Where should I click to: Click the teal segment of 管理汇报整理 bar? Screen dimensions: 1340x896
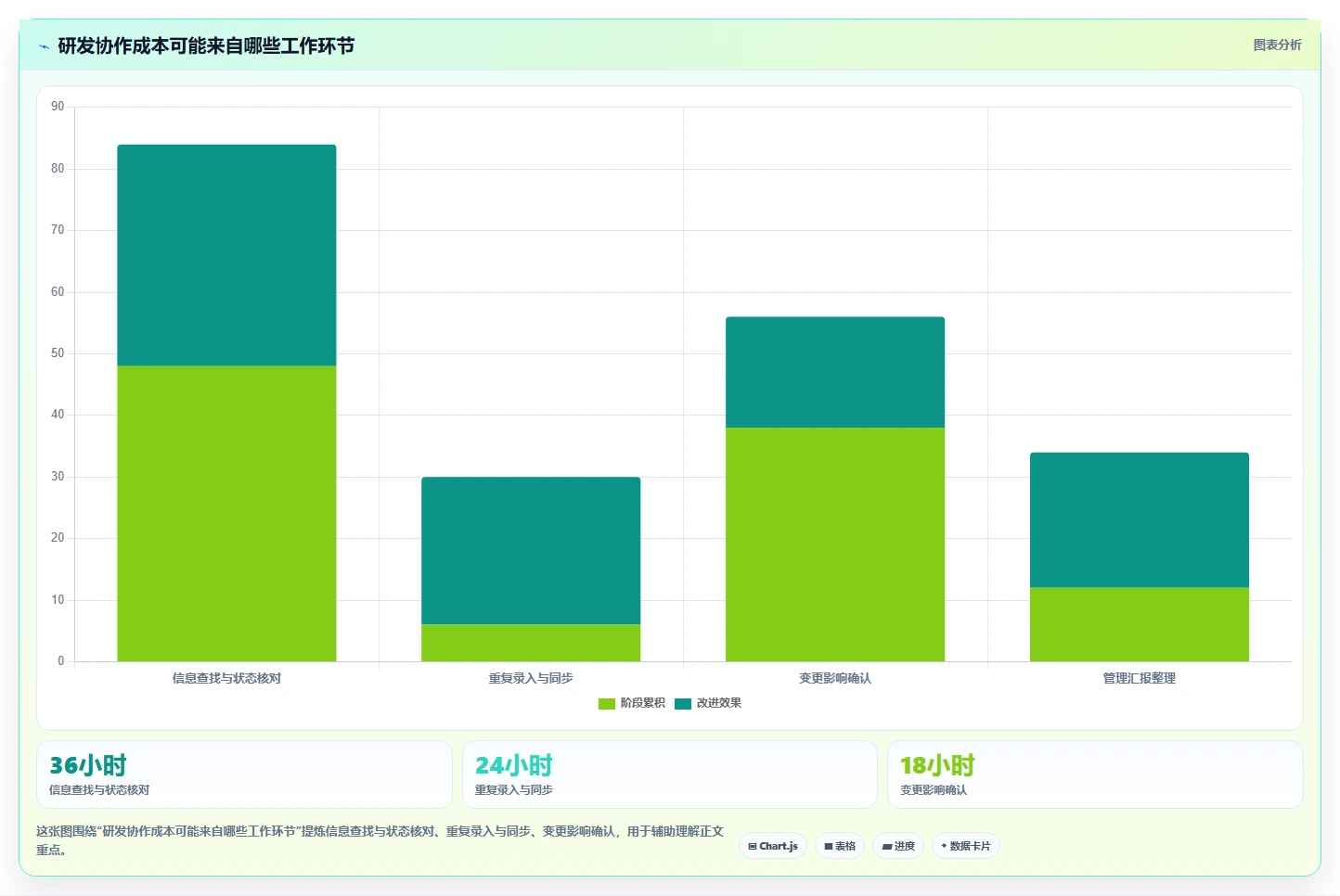pyautogui.click(x=1140, y=519)
